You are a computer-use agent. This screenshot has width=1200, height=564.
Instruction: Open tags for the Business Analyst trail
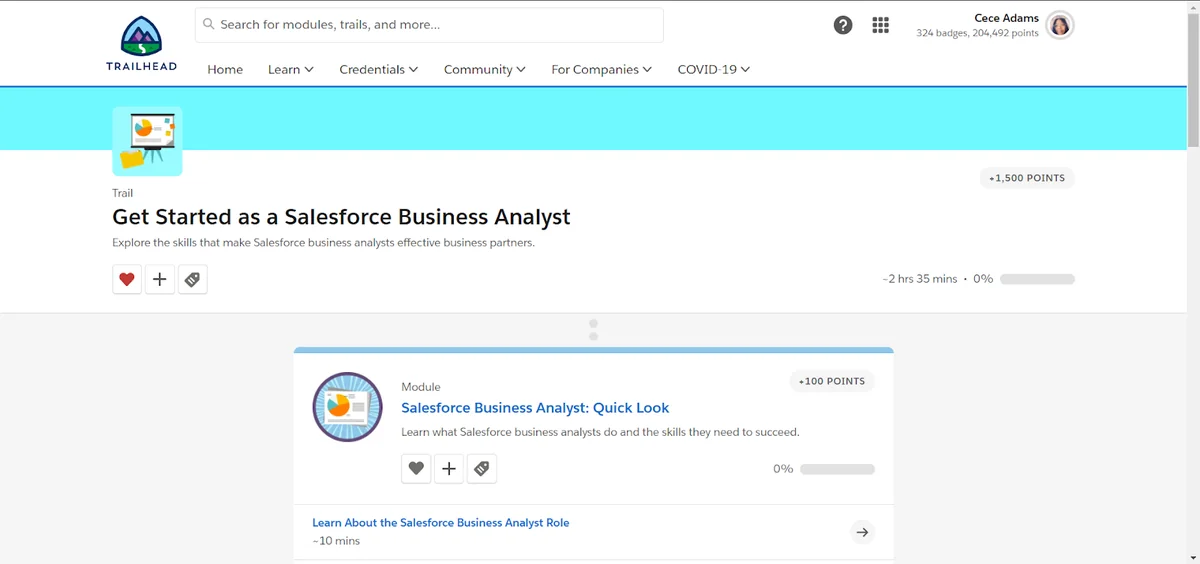pyautogui.click(x=193, y=279)
